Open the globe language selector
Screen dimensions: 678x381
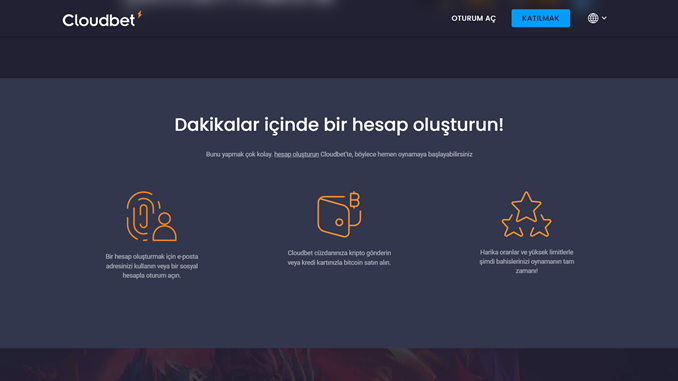[x=593, y=18]
